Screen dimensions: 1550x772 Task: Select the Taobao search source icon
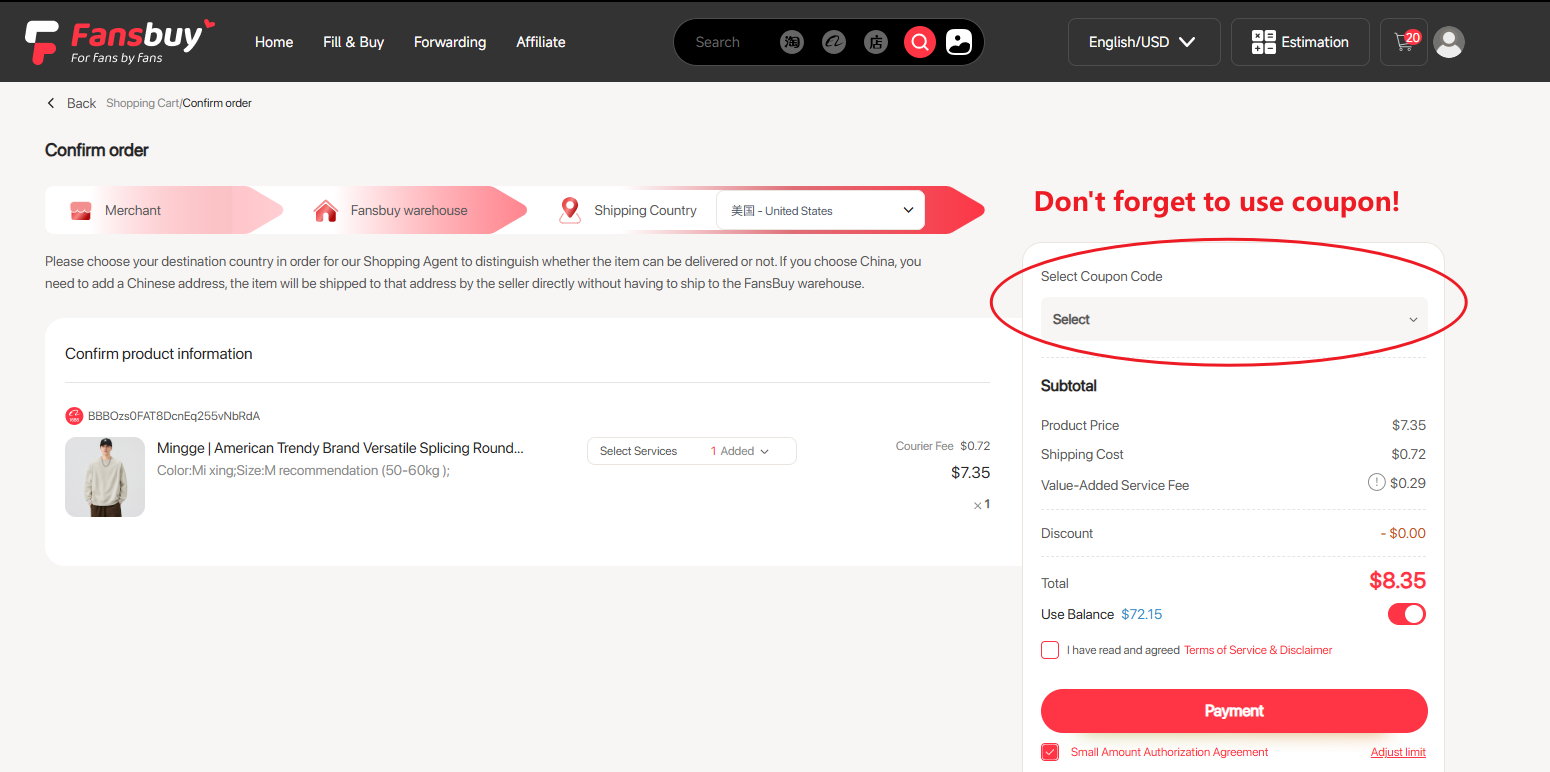pos(792,42)
